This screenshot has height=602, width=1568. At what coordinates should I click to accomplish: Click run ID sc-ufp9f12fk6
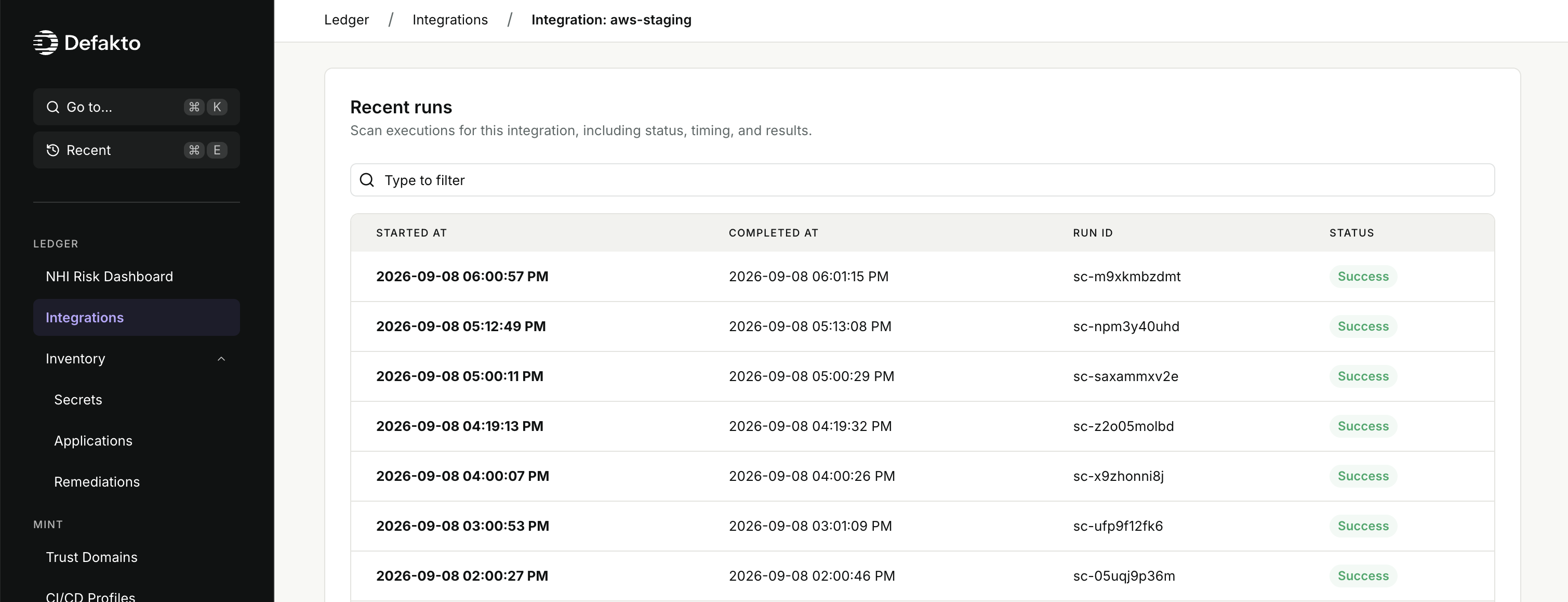(1118, 527)
